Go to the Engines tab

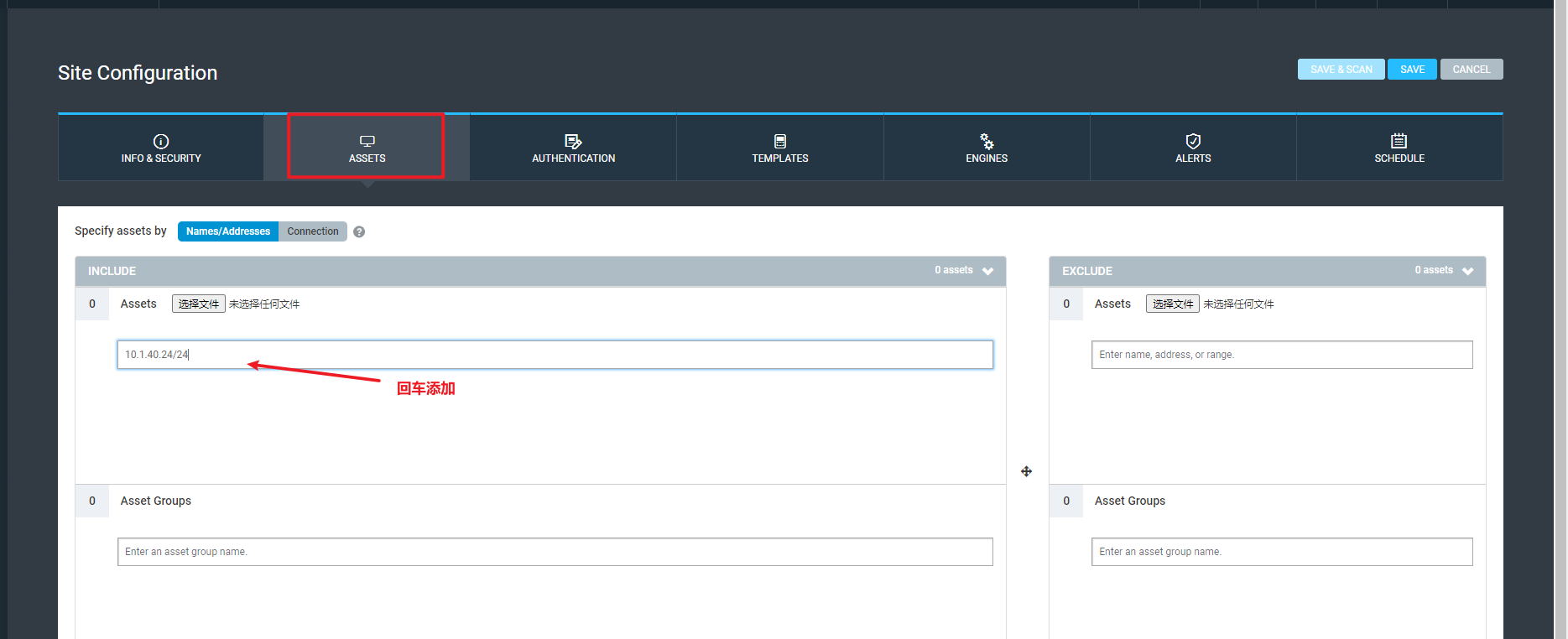coord(987,148)
